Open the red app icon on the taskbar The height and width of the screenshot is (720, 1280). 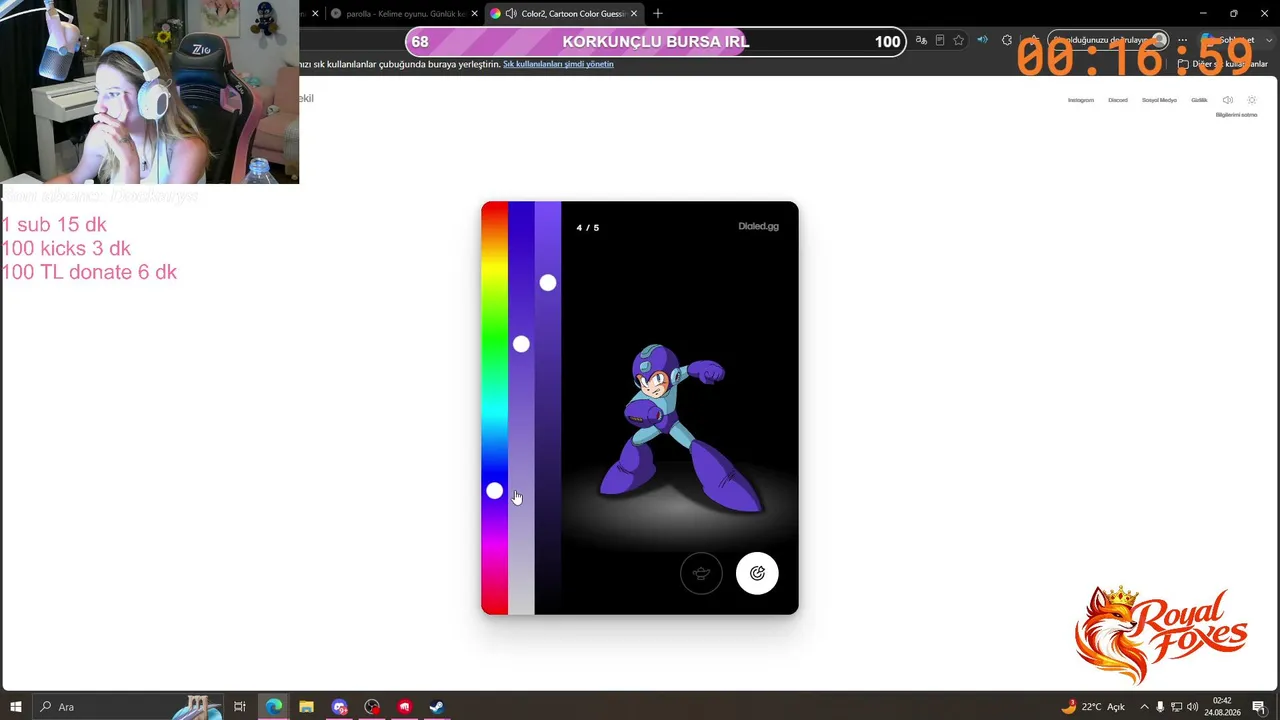tap(404, 707)
